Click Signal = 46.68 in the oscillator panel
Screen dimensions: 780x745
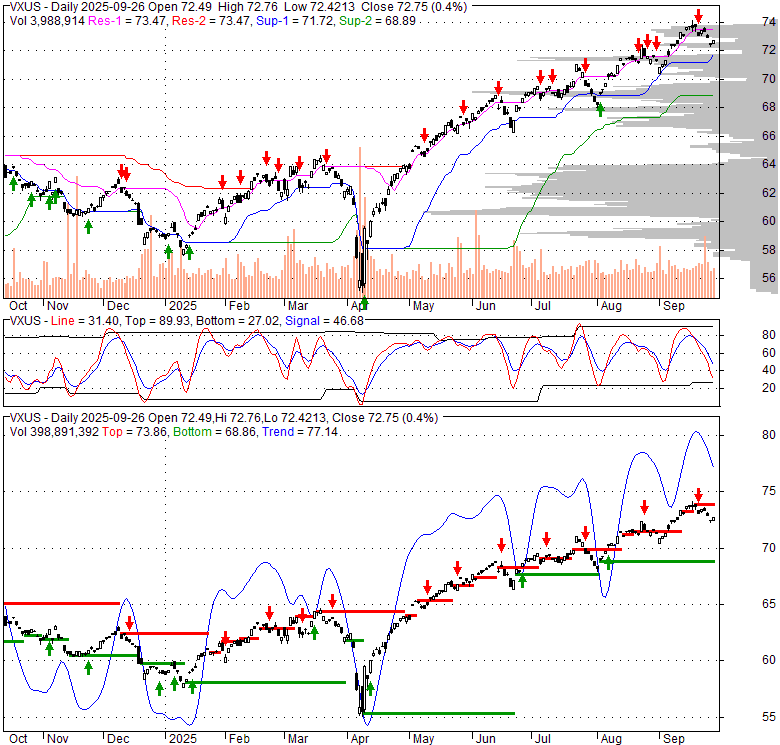click(x=324, y=321)
